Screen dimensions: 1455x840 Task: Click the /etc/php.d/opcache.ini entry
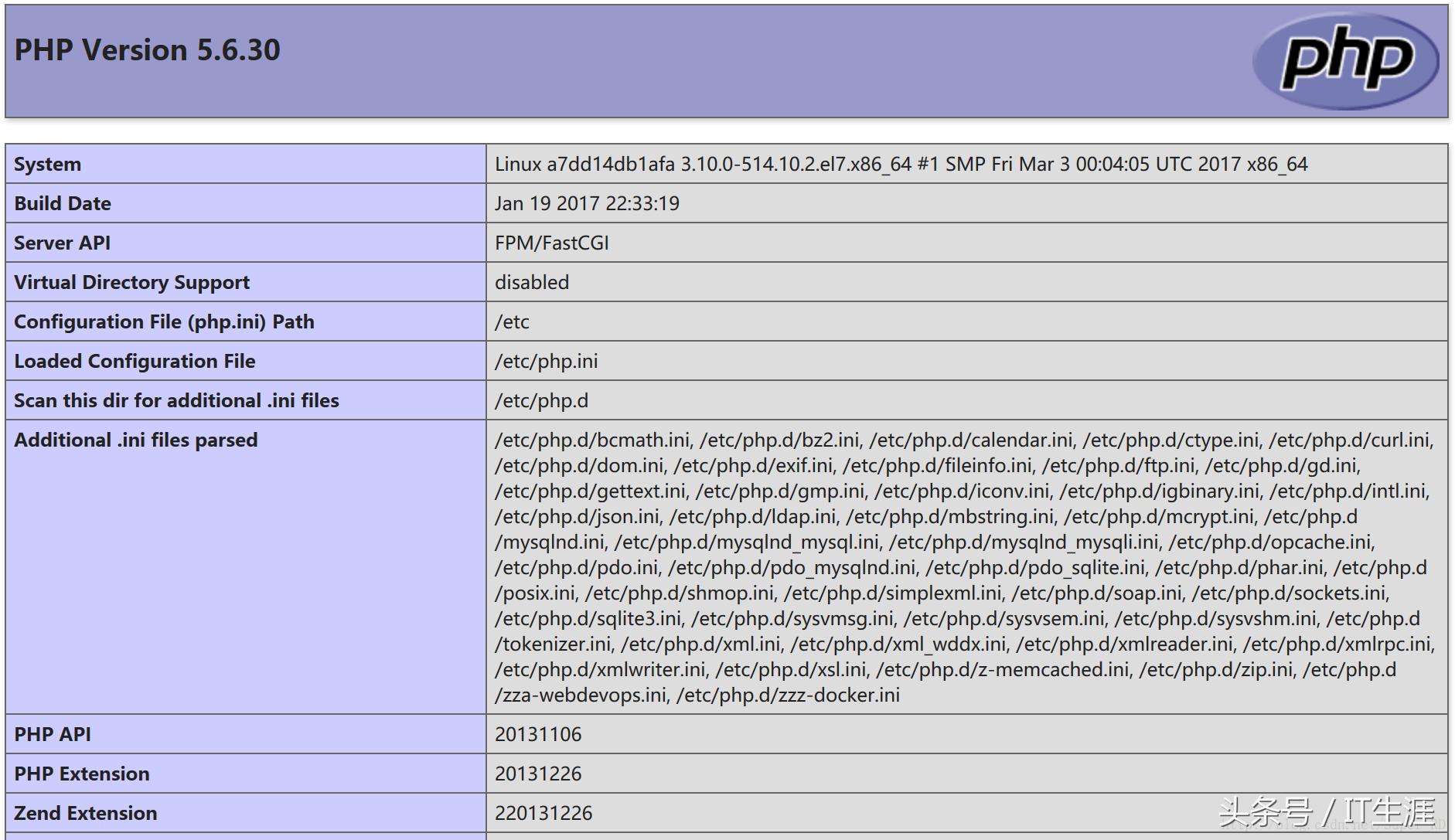tap(1269, 542)
